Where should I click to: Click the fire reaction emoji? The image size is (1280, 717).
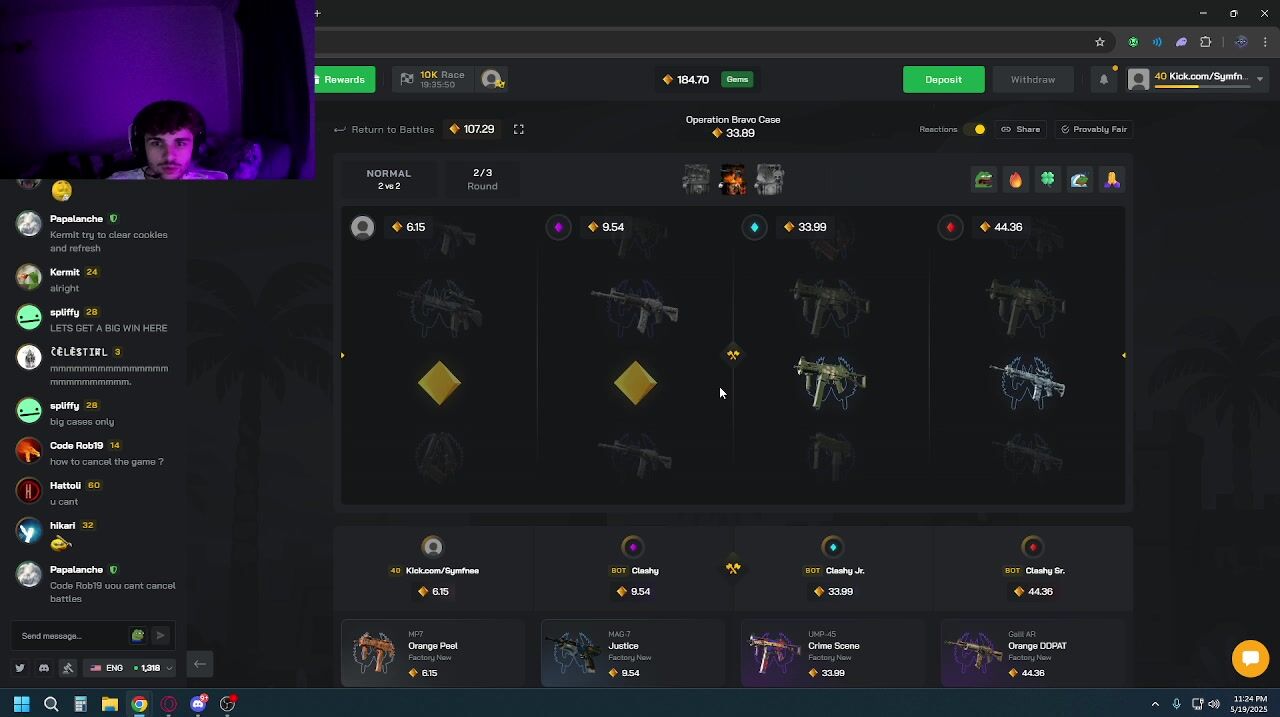[x=1015, y=180]
